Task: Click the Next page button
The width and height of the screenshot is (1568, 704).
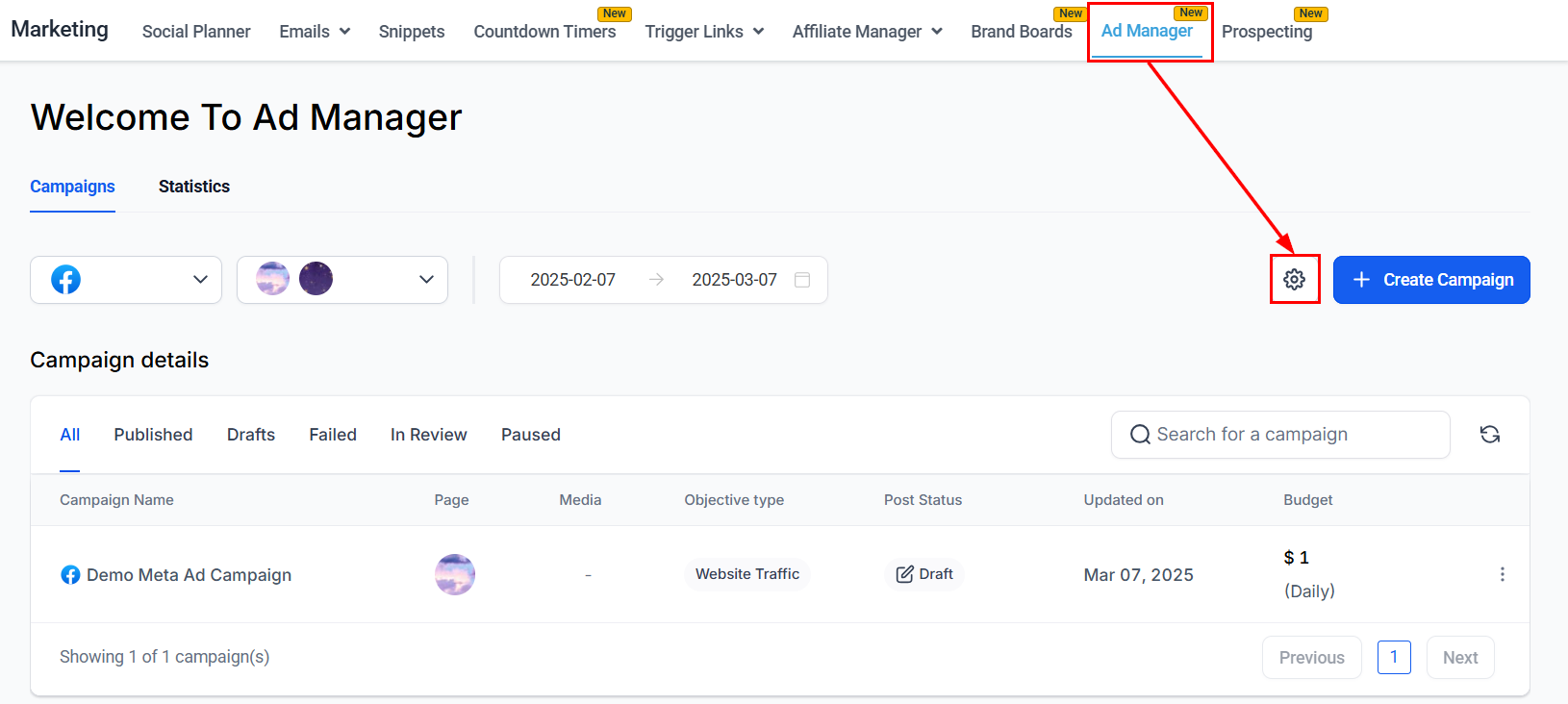Action: pos(1460,658)
